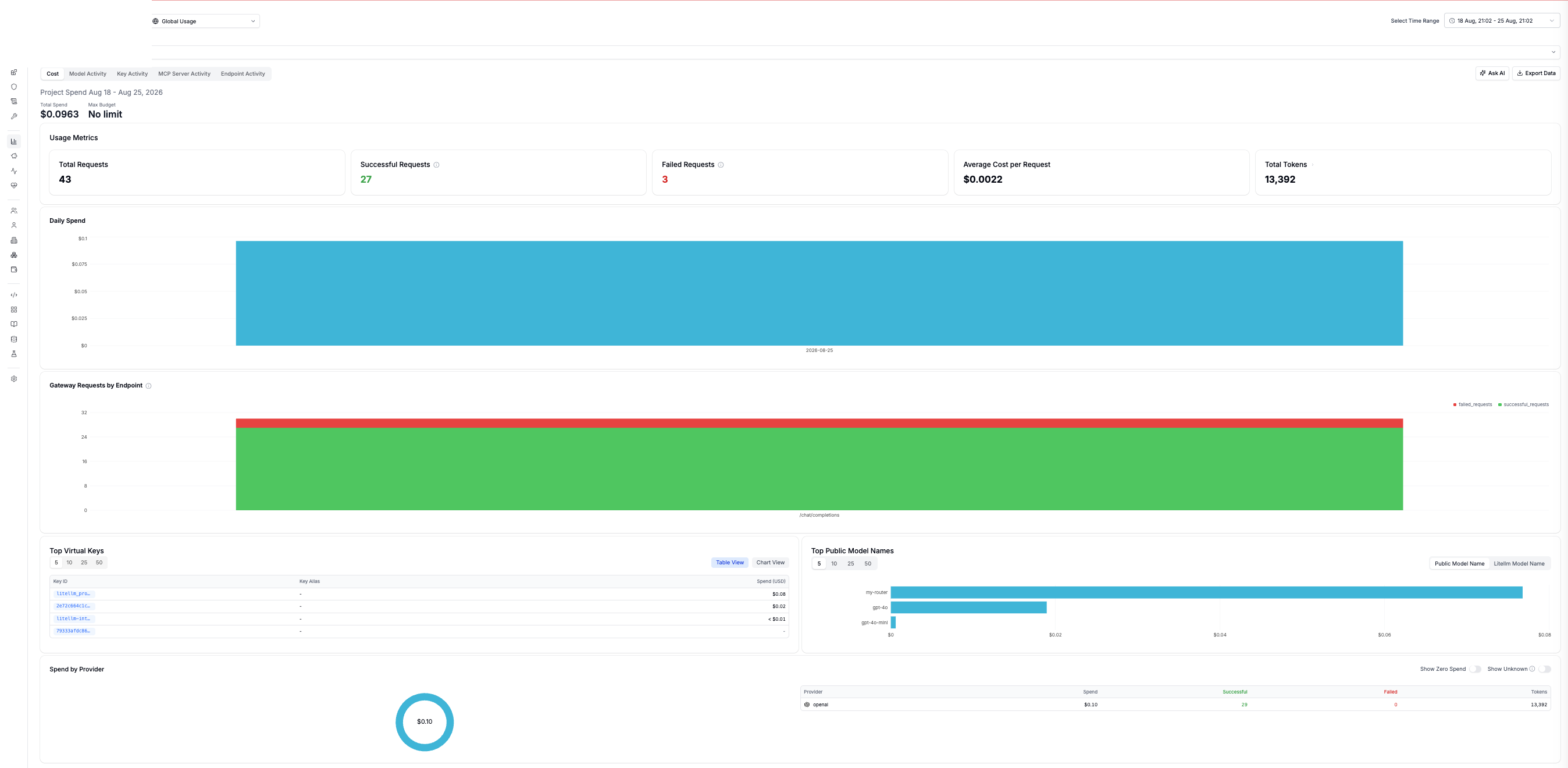Open the wrench tools icon in the sidebar
This screenshot has height=768, width=1568.
(14, 116)
